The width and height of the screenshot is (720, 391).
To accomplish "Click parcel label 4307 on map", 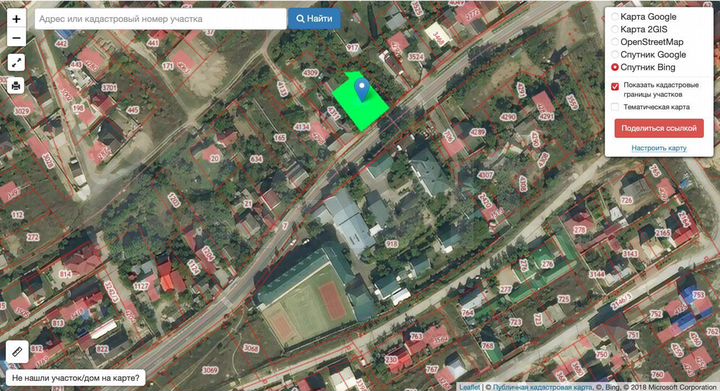I will (x=485, y=174).
